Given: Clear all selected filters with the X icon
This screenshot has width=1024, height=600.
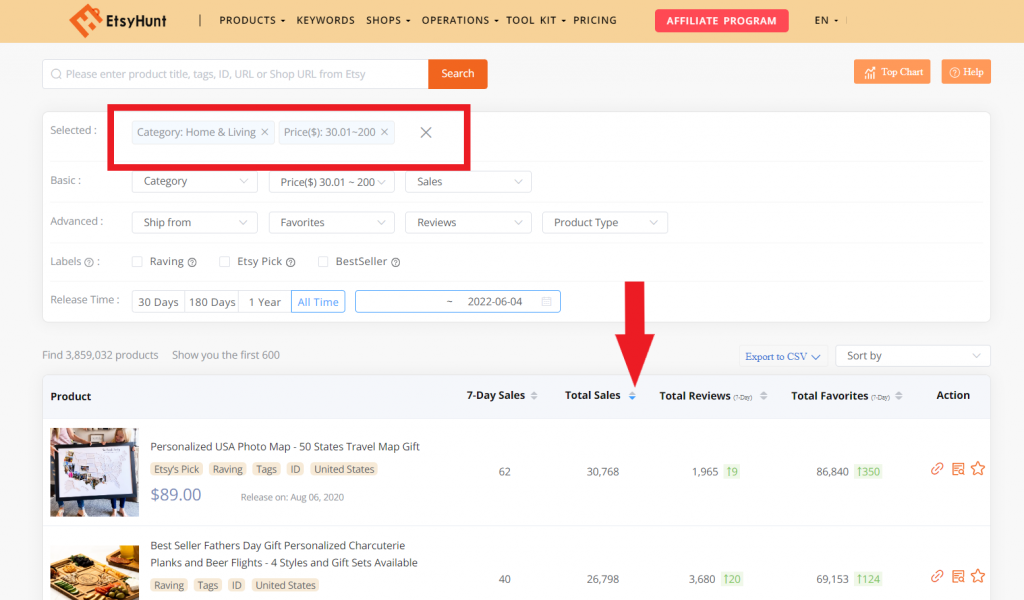Looking at the screenshot, I should 426,132.
